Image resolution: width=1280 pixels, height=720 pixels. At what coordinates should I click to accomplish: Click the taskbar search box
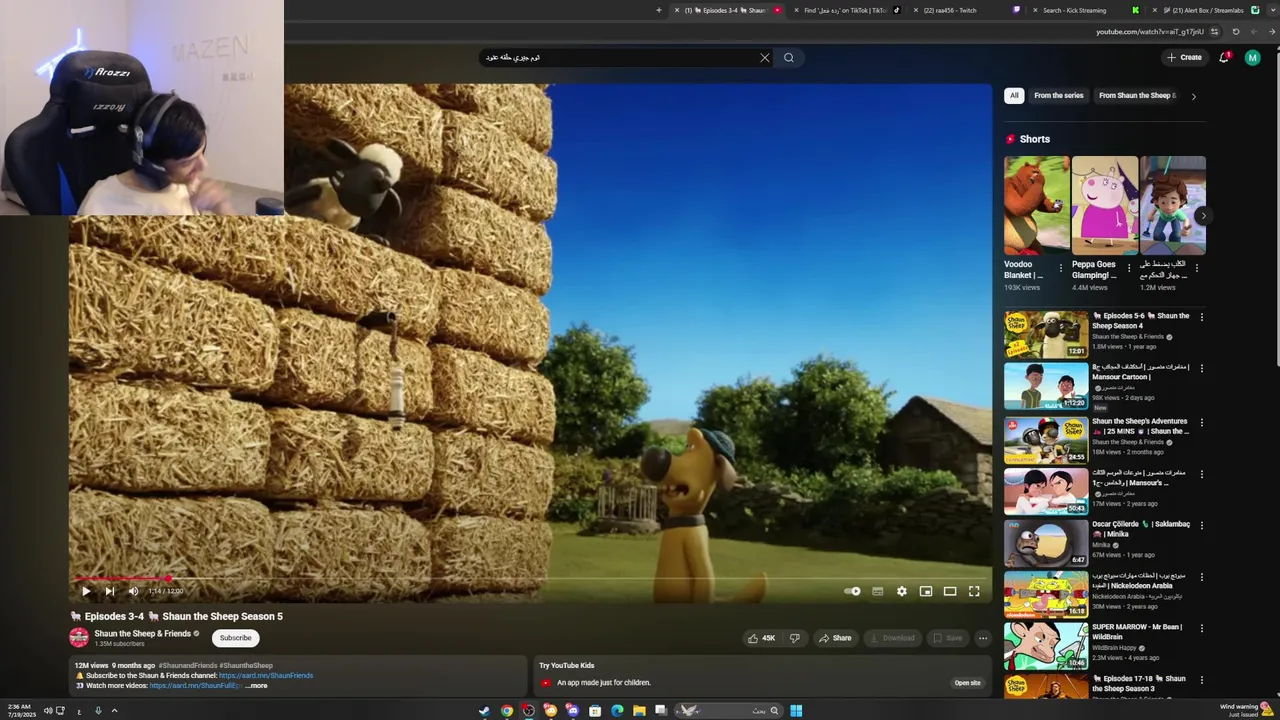click(x=727, y=711)
